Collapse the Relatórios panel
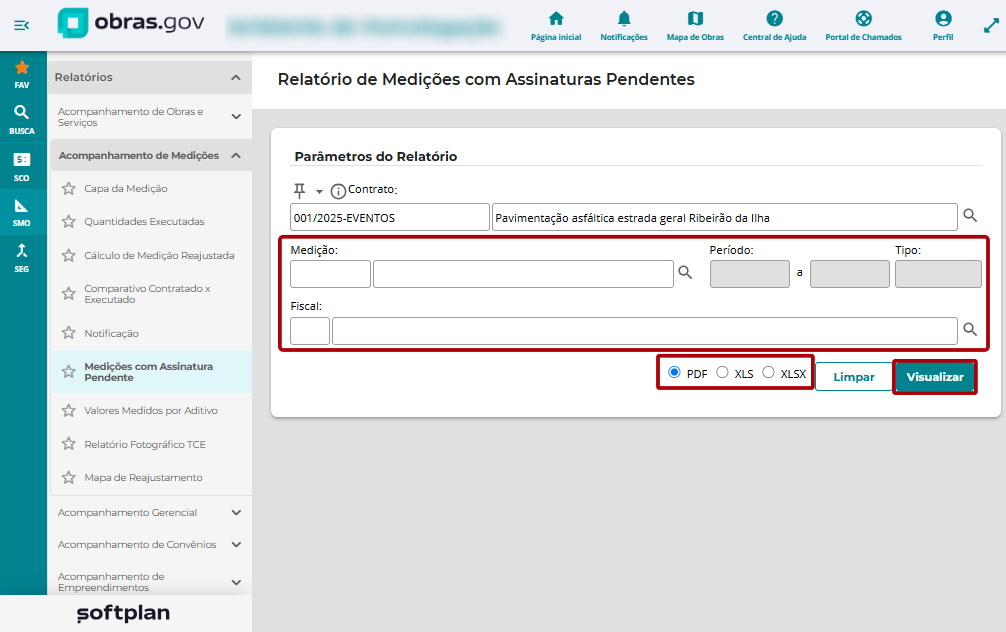This screenshot has width=1006, height=632. 236,77
